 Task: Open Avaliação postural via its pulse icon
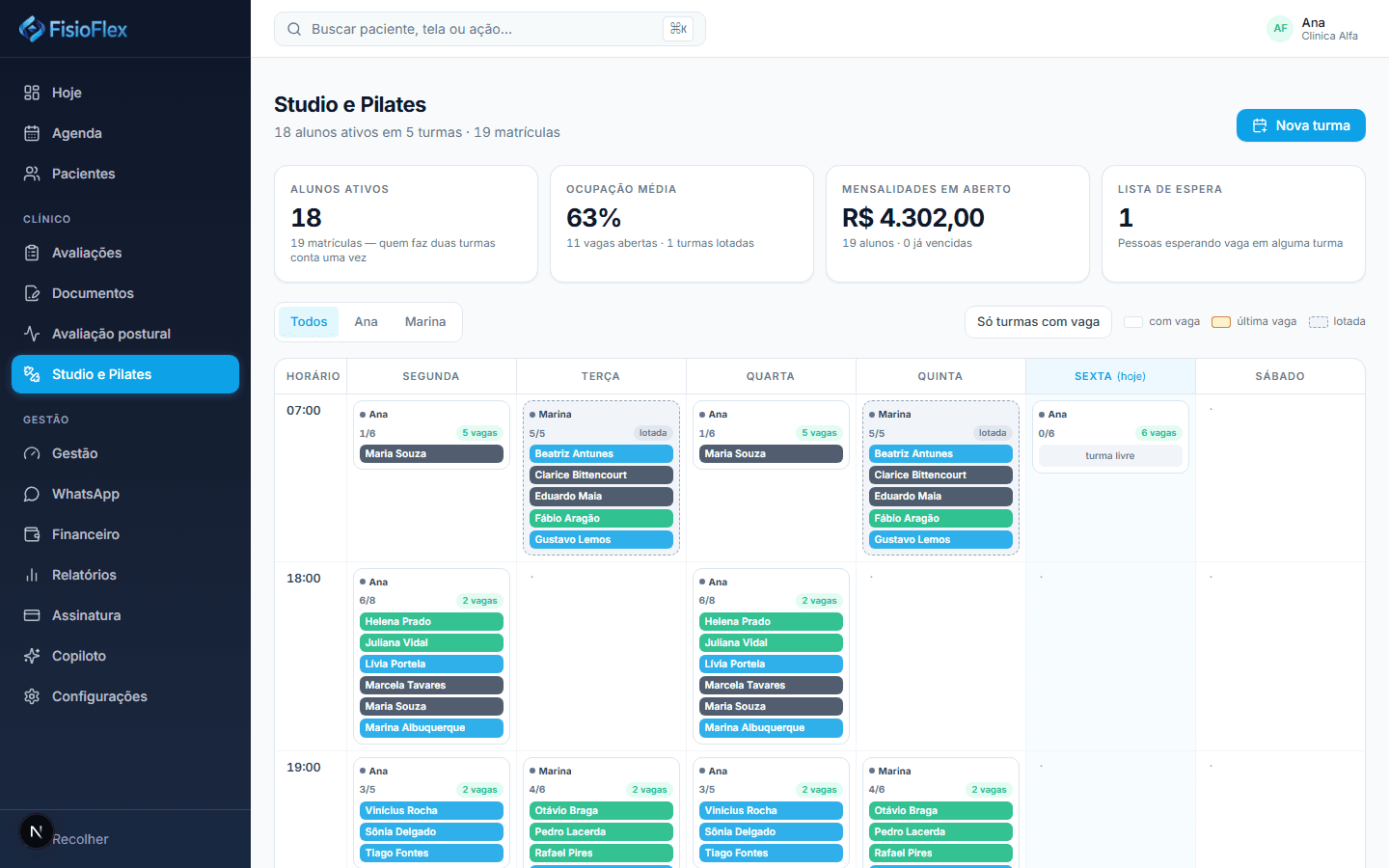tap(32, 334)
